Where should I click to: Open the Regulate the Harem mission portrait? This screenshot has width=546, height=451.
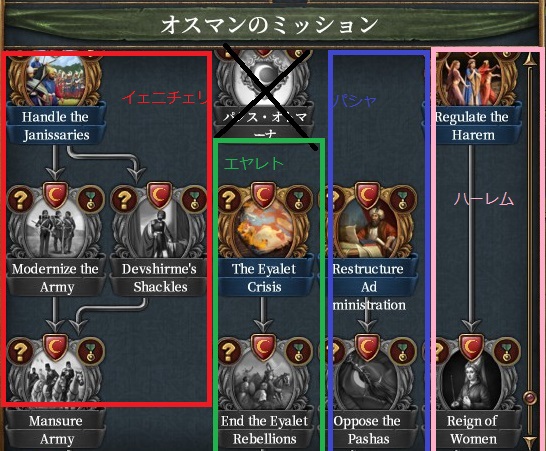pos(471,81)
